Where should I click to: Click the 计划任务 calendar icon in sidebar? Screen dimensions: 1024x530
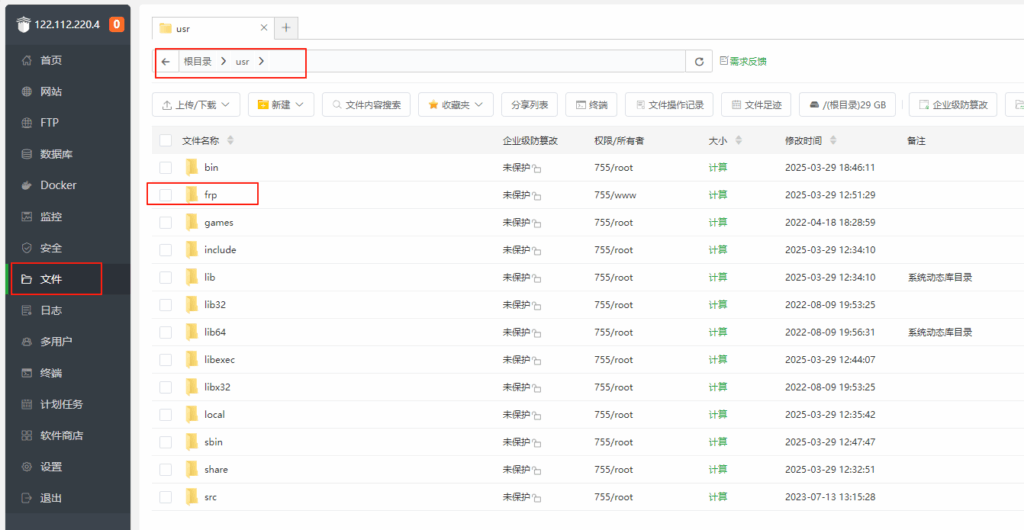(x=27, y=404)
